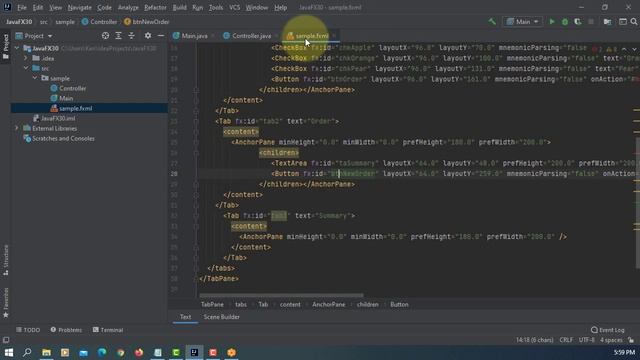This screenshot has width=640, height=360.
Task: Open the Navigate menu
Action: pyautogui.click(x=80, y=7)
